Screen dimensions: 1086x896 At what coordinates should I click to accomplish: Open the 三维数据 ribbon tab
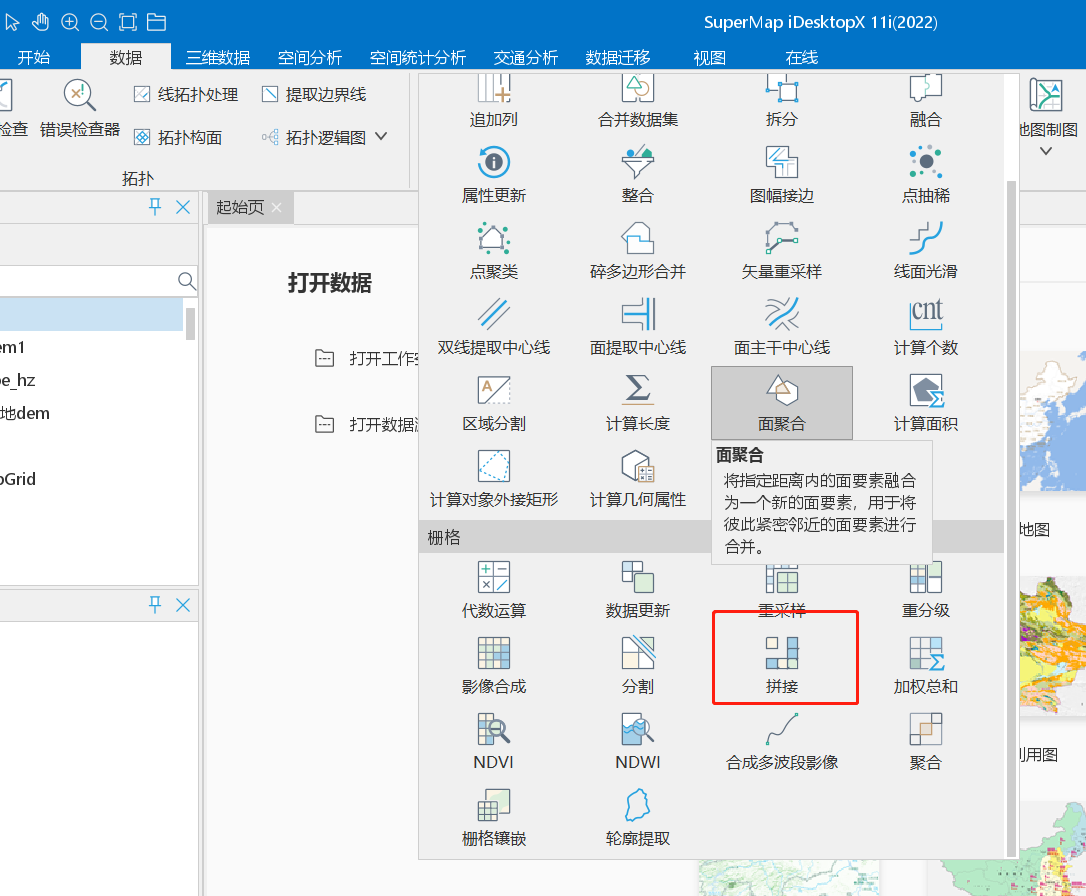pos(218,58)
